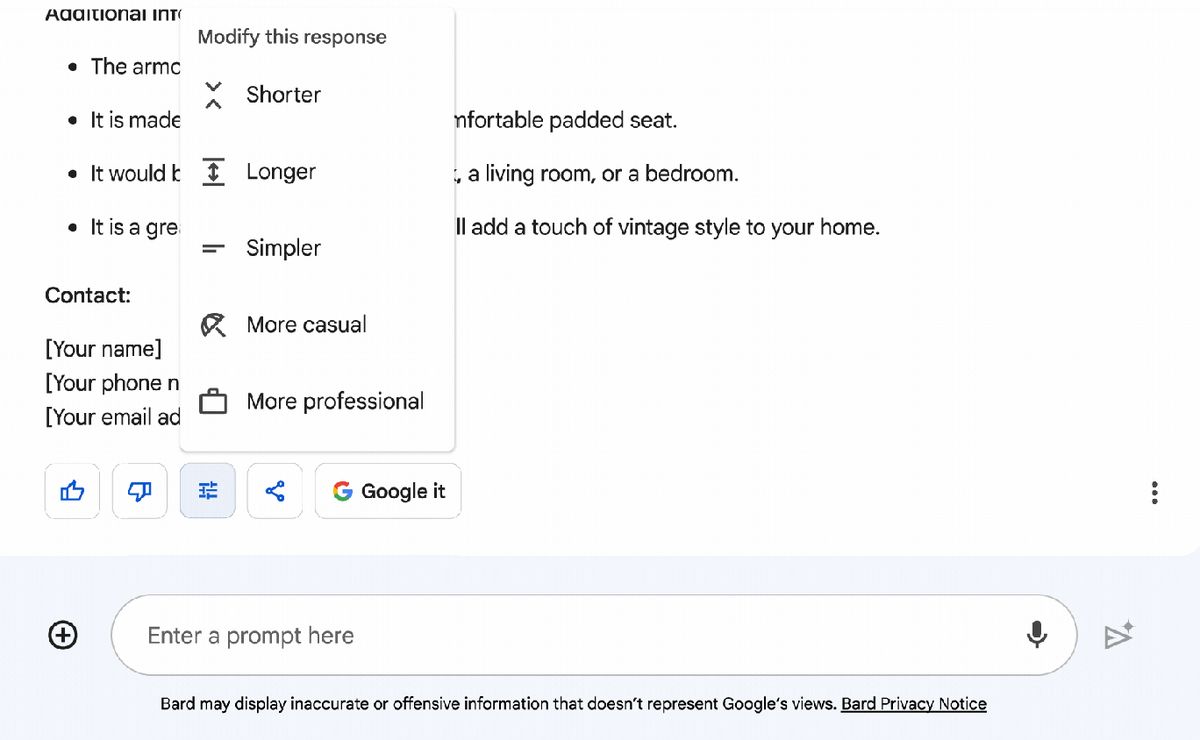Click the plus upload icon
This screenshot has width=1200, height=740.
coord(63,635)
